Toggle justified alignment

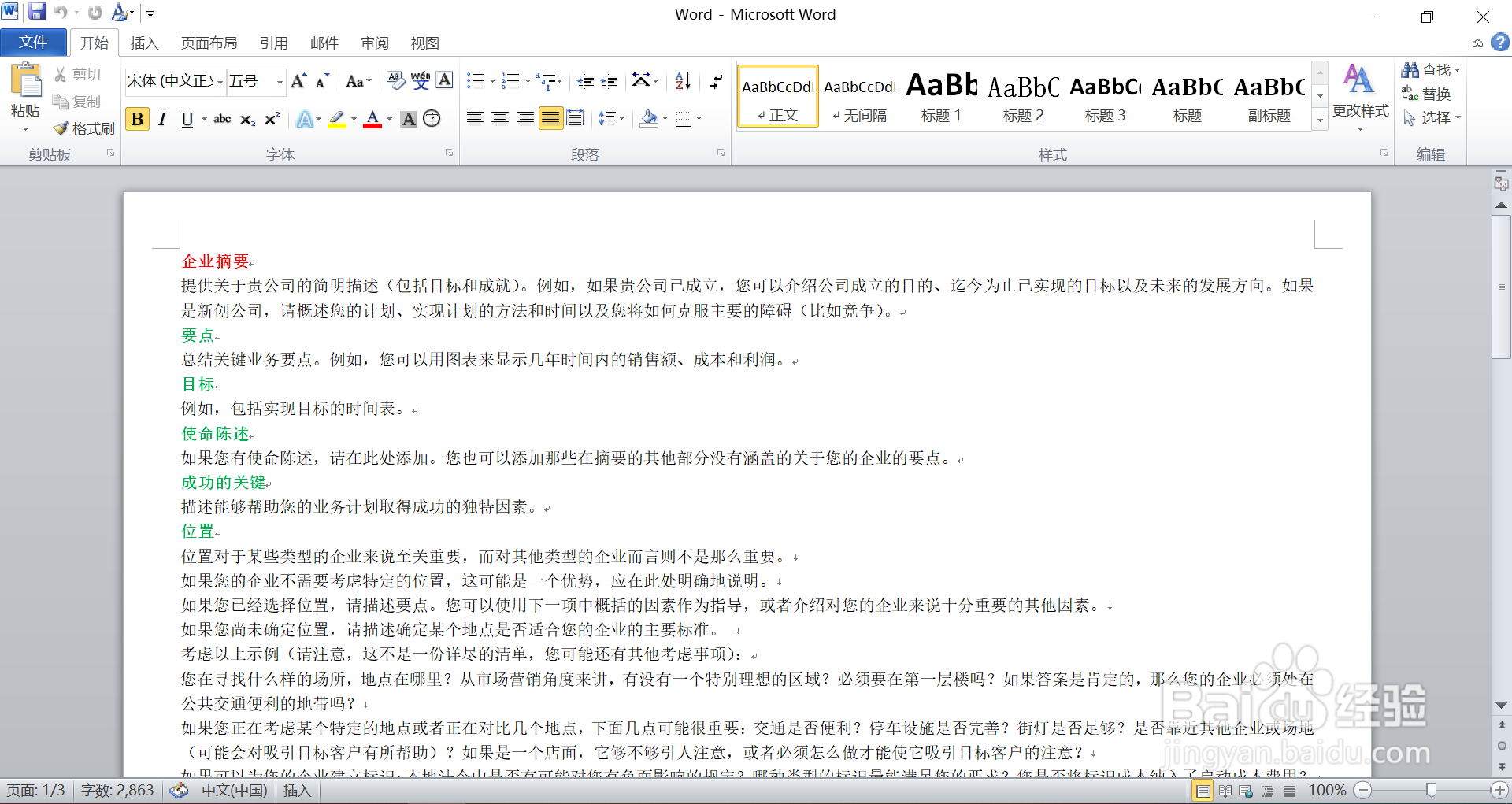click(550, 119)
